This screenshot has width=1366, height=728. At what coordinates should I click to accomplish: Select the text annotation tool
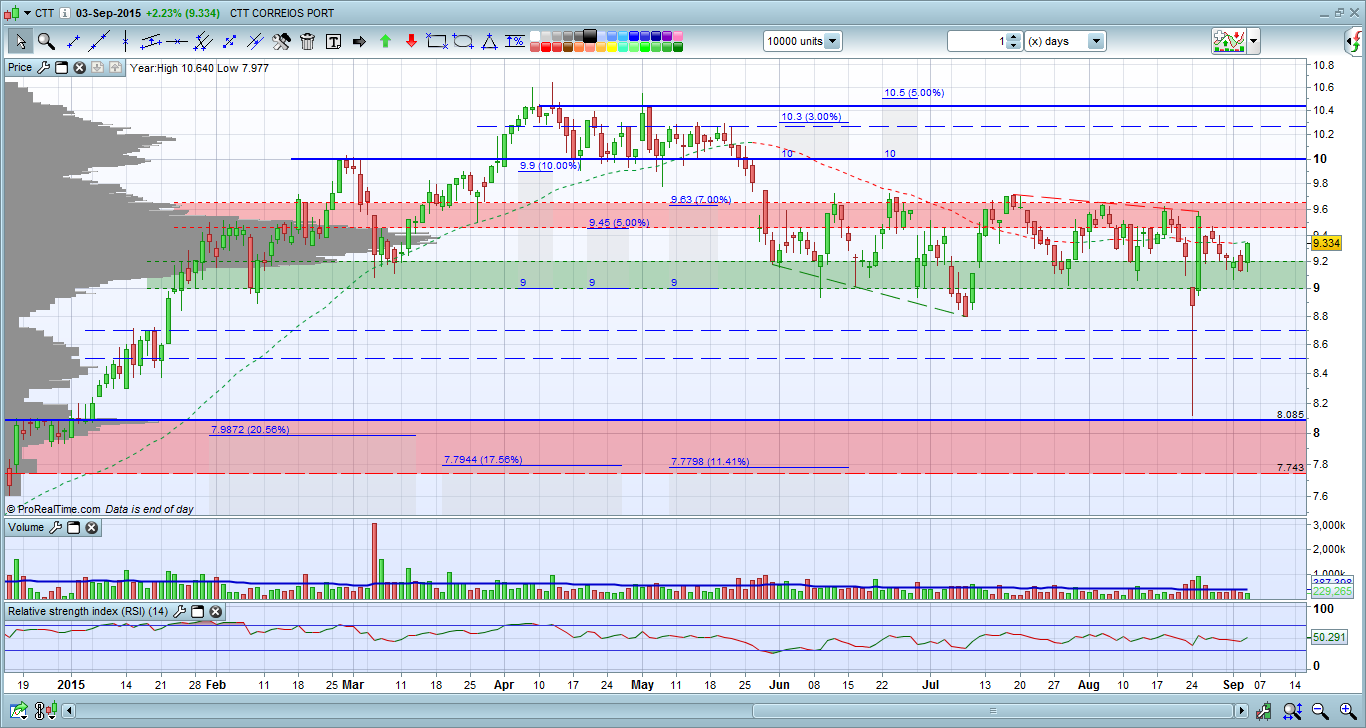click(333, 41)
